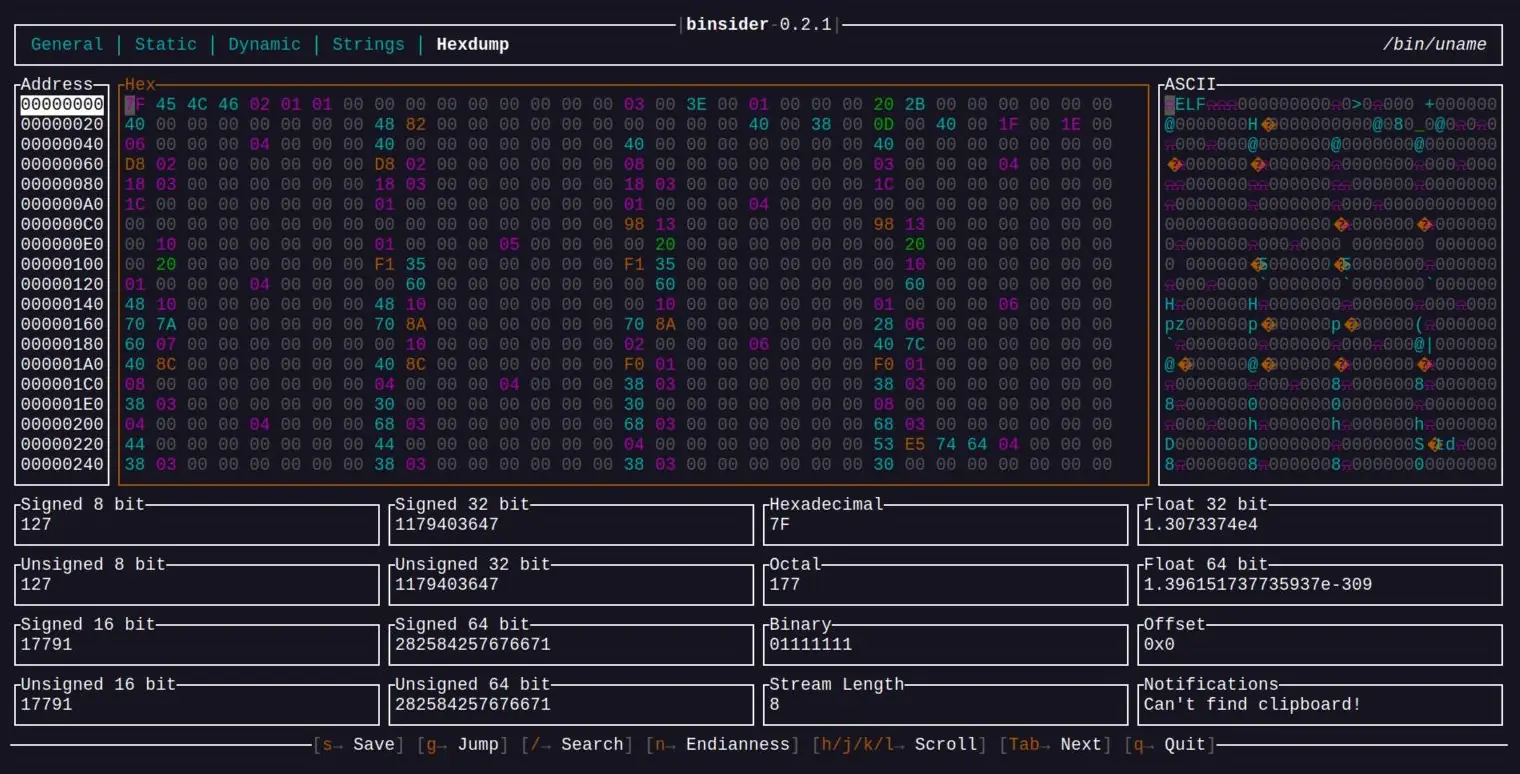The width and height of the screenshot is (1520, 774).
Task: Click Unsigned 8 bit value field
Action: point(197,584)
